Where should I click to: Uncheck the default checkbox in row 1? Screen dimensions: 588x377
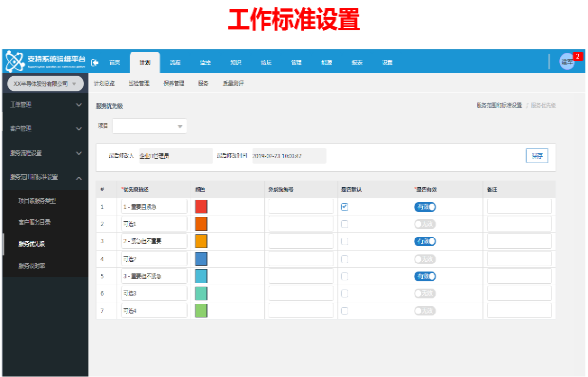point(344,207)
